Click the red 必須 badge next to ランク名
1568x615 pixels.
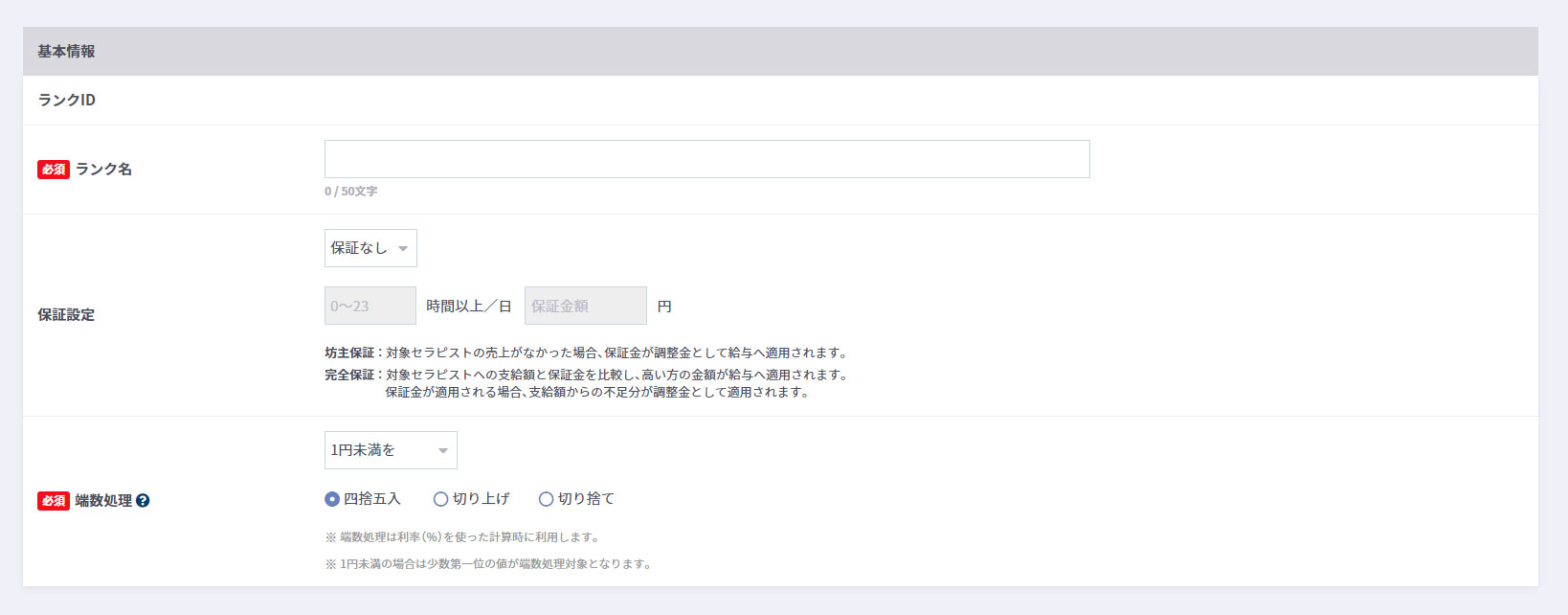(54, 170)
